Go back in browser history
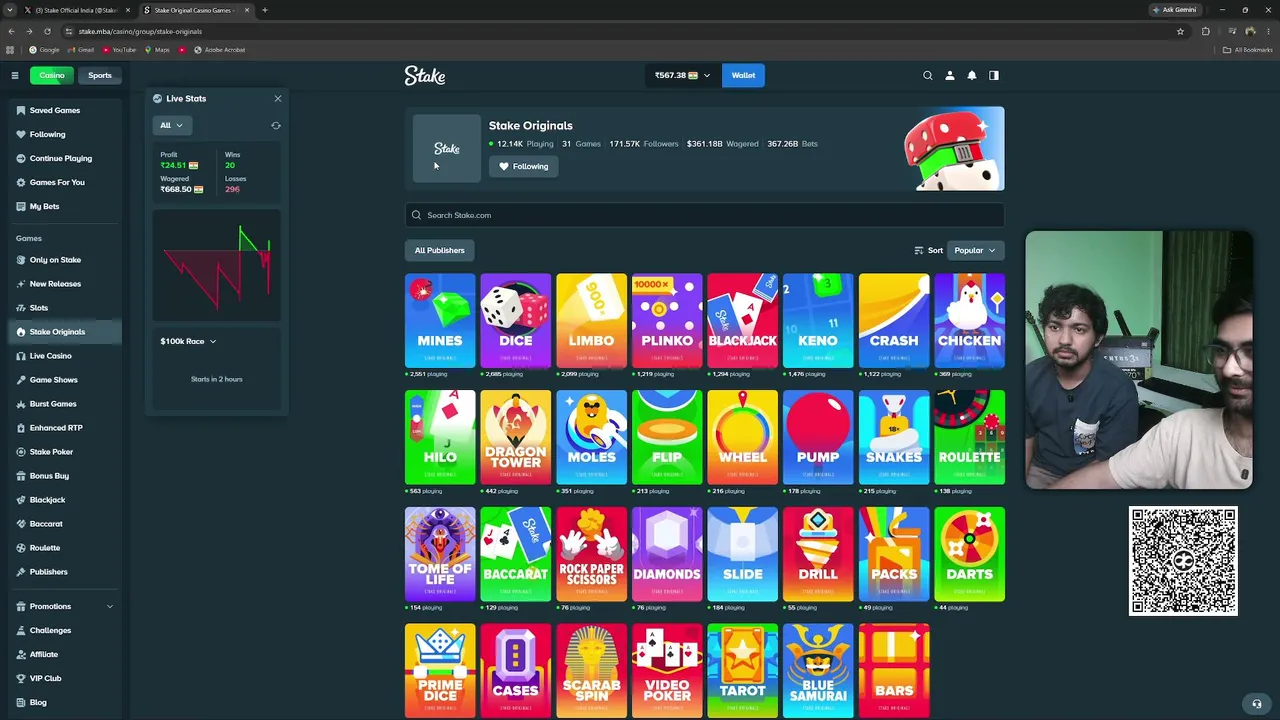 [x=11, y=31]
